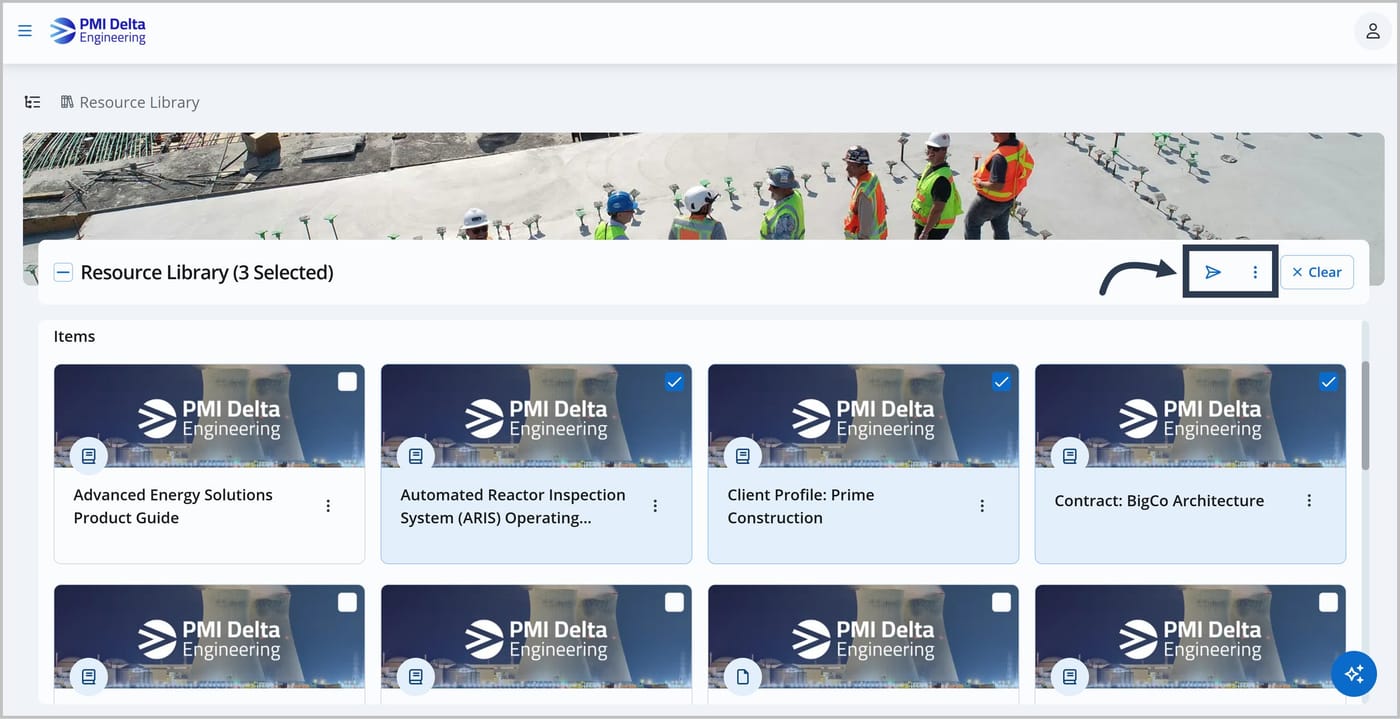Screen dimensions: 1400x719
Task: Click book icon on Client Profile card
Action: click(x=743, y=456)
